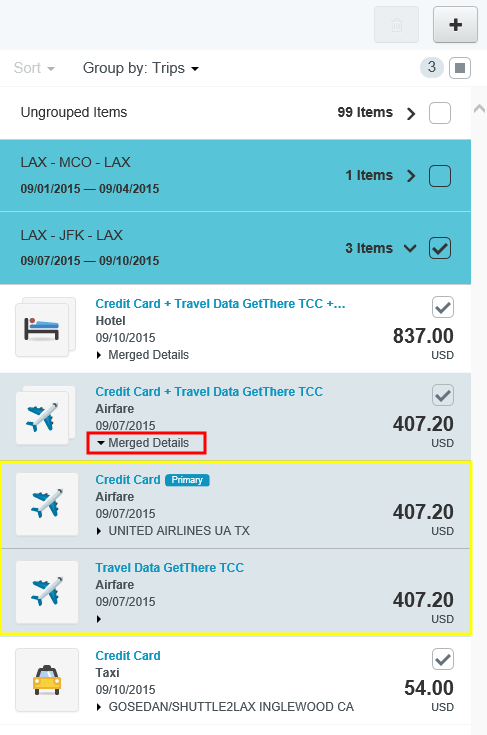This screenshot has height=735, width=487.
Task: Collapse the 3 Items chevron
Action: (410, 248)
